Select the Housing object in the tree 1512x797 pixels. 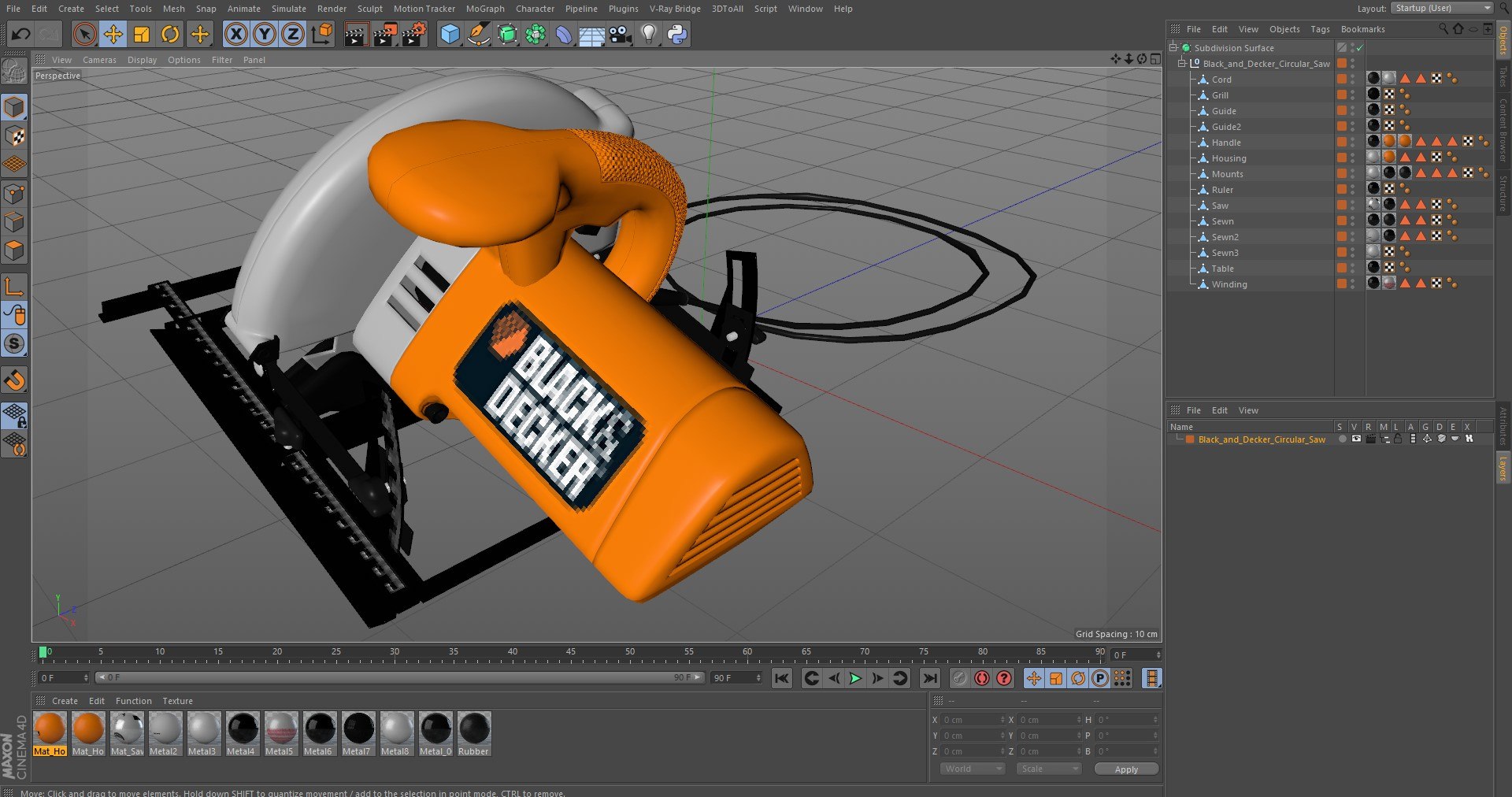click(1228, 158)
